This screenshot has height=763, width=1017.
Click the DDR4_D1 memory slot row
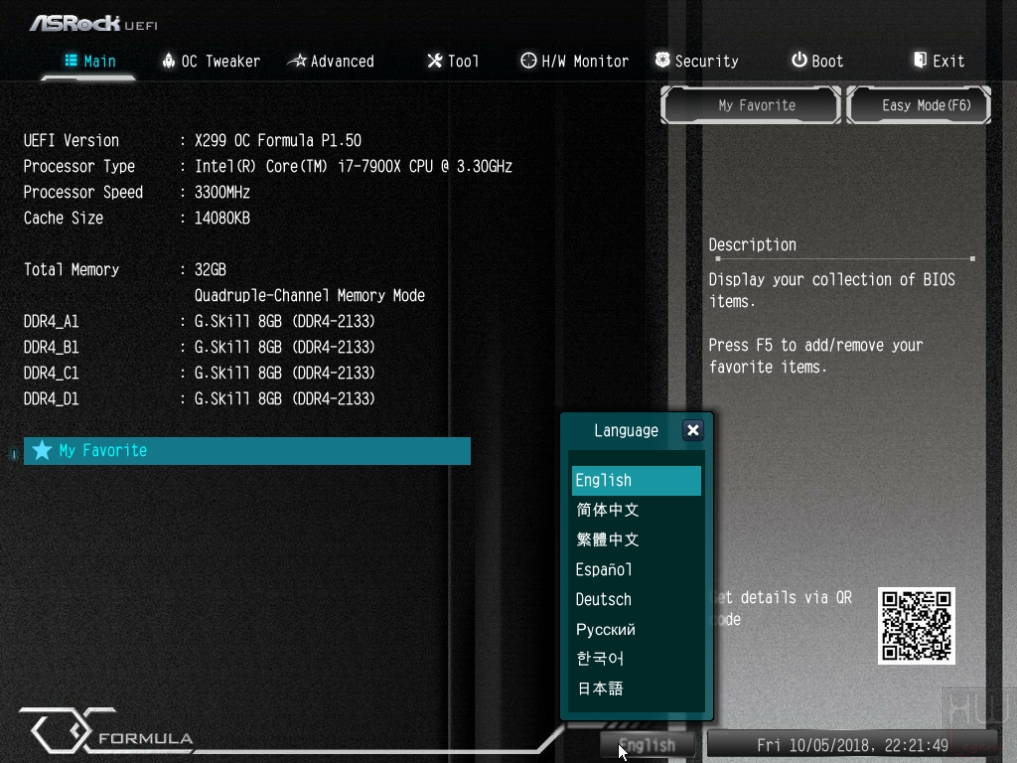[199, 399]
